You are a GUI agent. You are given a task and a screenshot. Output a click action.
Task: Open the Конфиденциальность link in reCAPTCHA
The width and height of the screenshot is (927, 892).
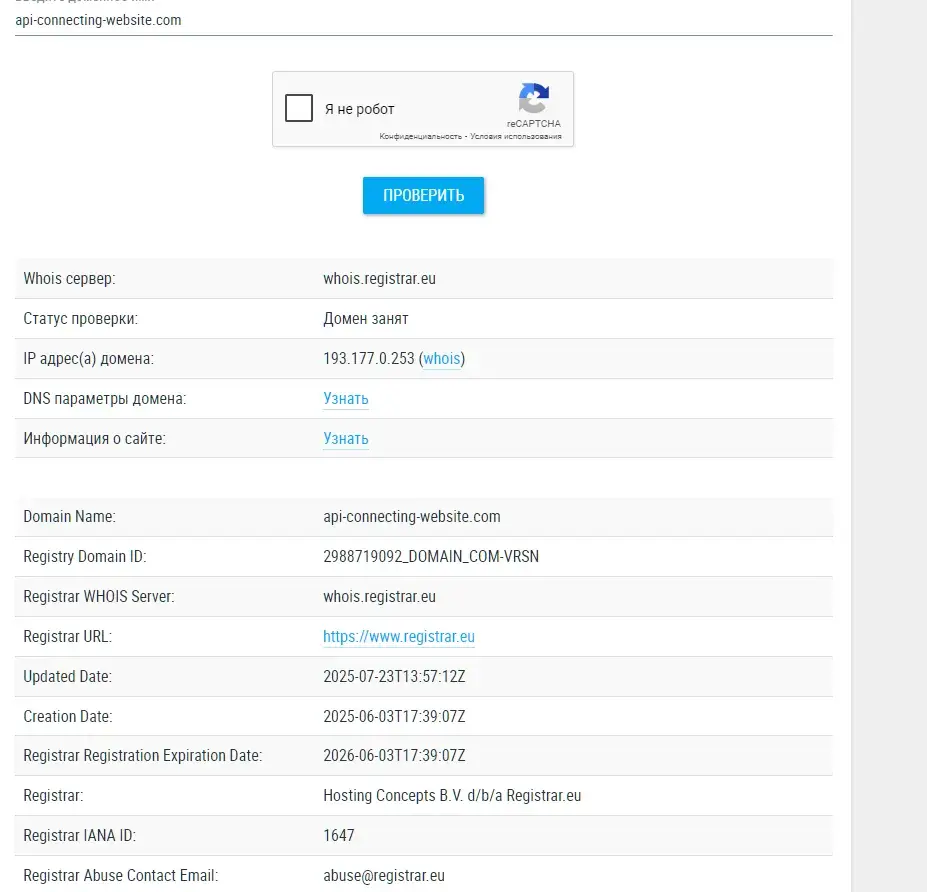(x=420, y=137)
